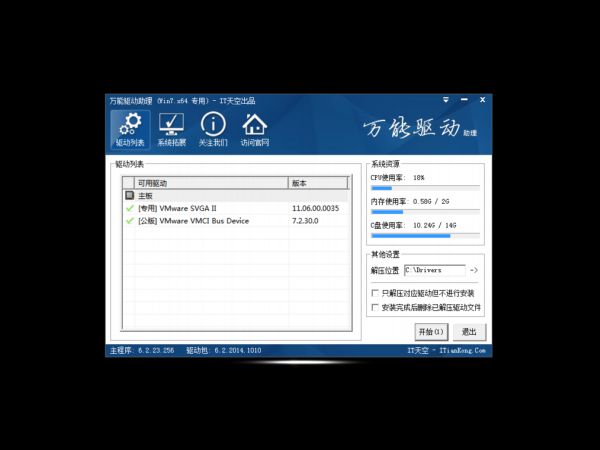The image size is (600, 450).
Task: Toggle the 主板 group checkbox
Action: (129, 196)
